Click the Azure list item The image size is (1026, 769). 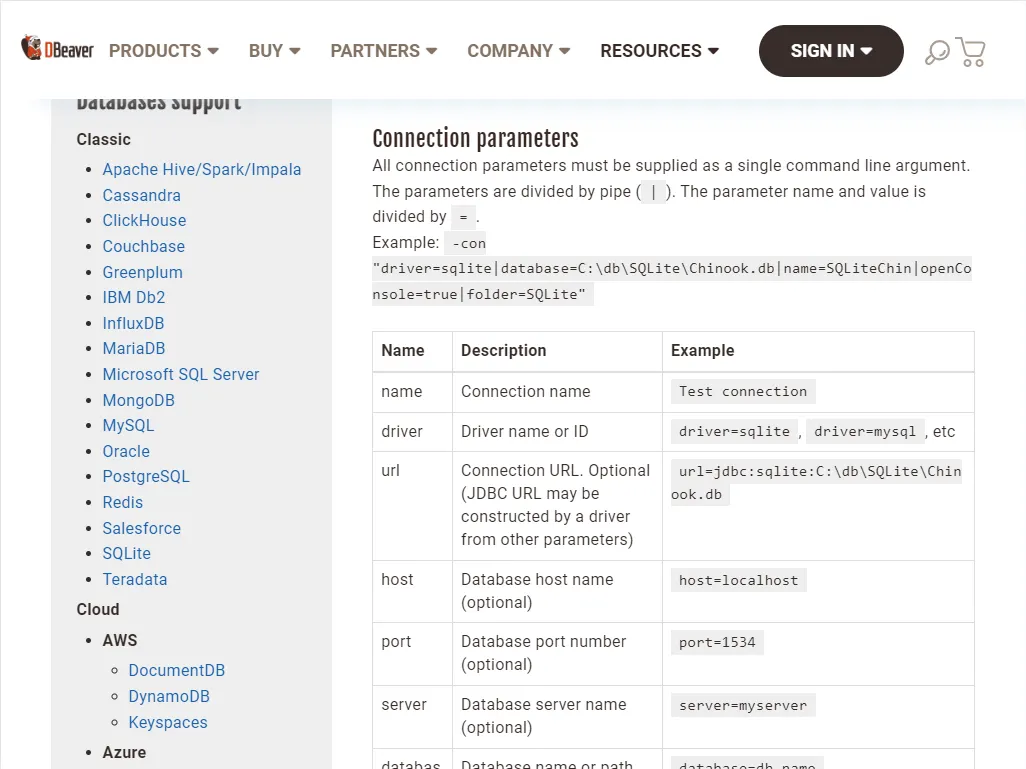[124, 753]
